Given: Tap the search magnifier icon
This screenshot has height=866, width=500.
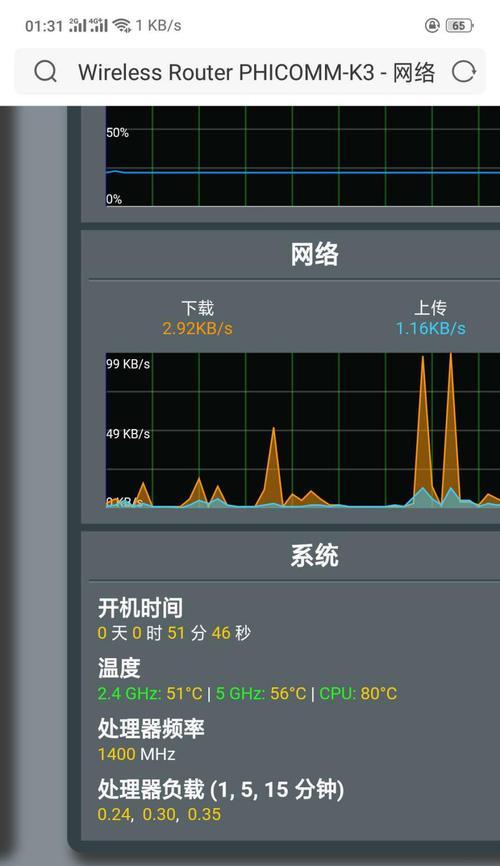Looking at the screenshot, I should [45, 72].
